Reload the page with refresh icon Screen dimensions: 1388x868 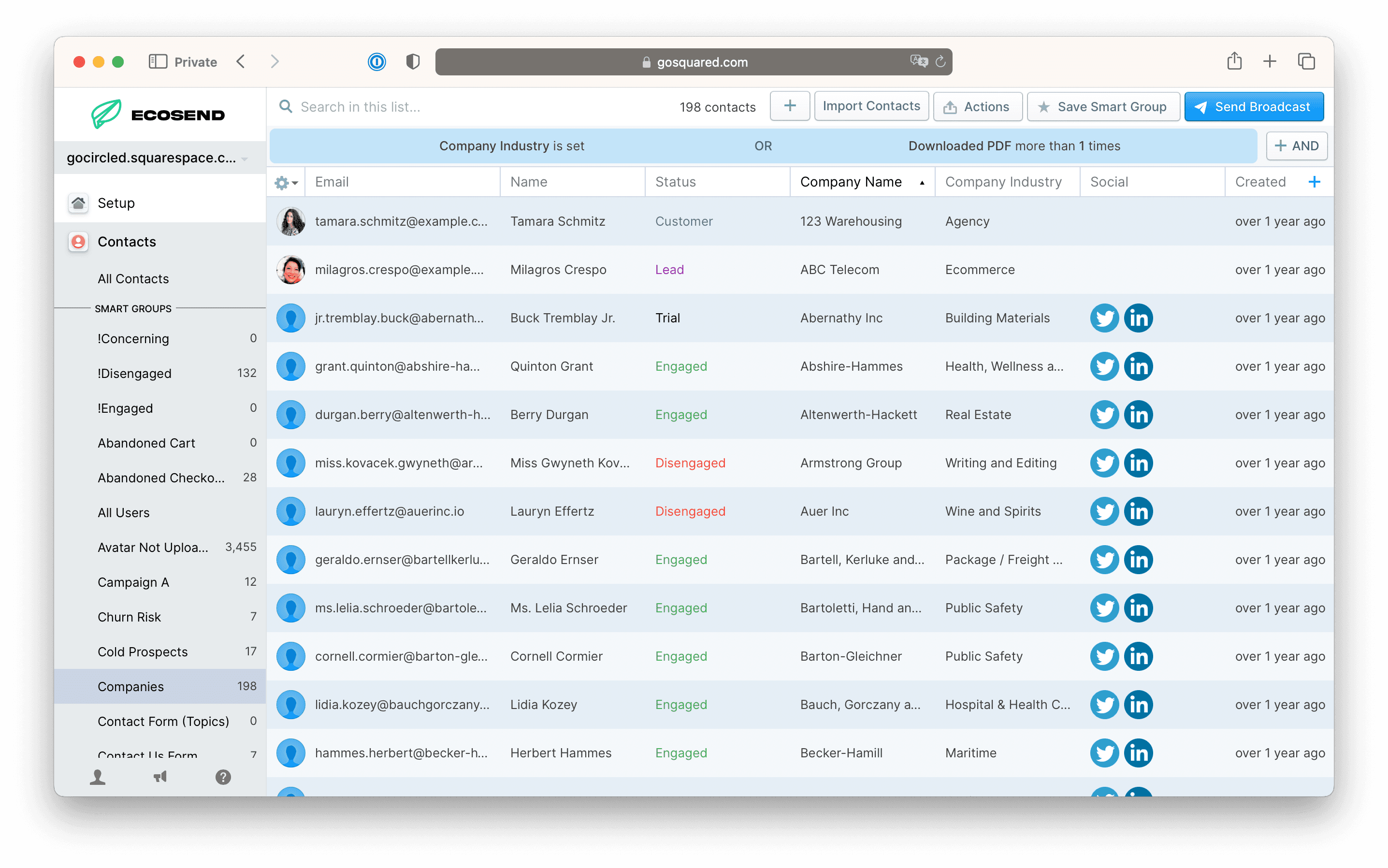pos(940,61)
